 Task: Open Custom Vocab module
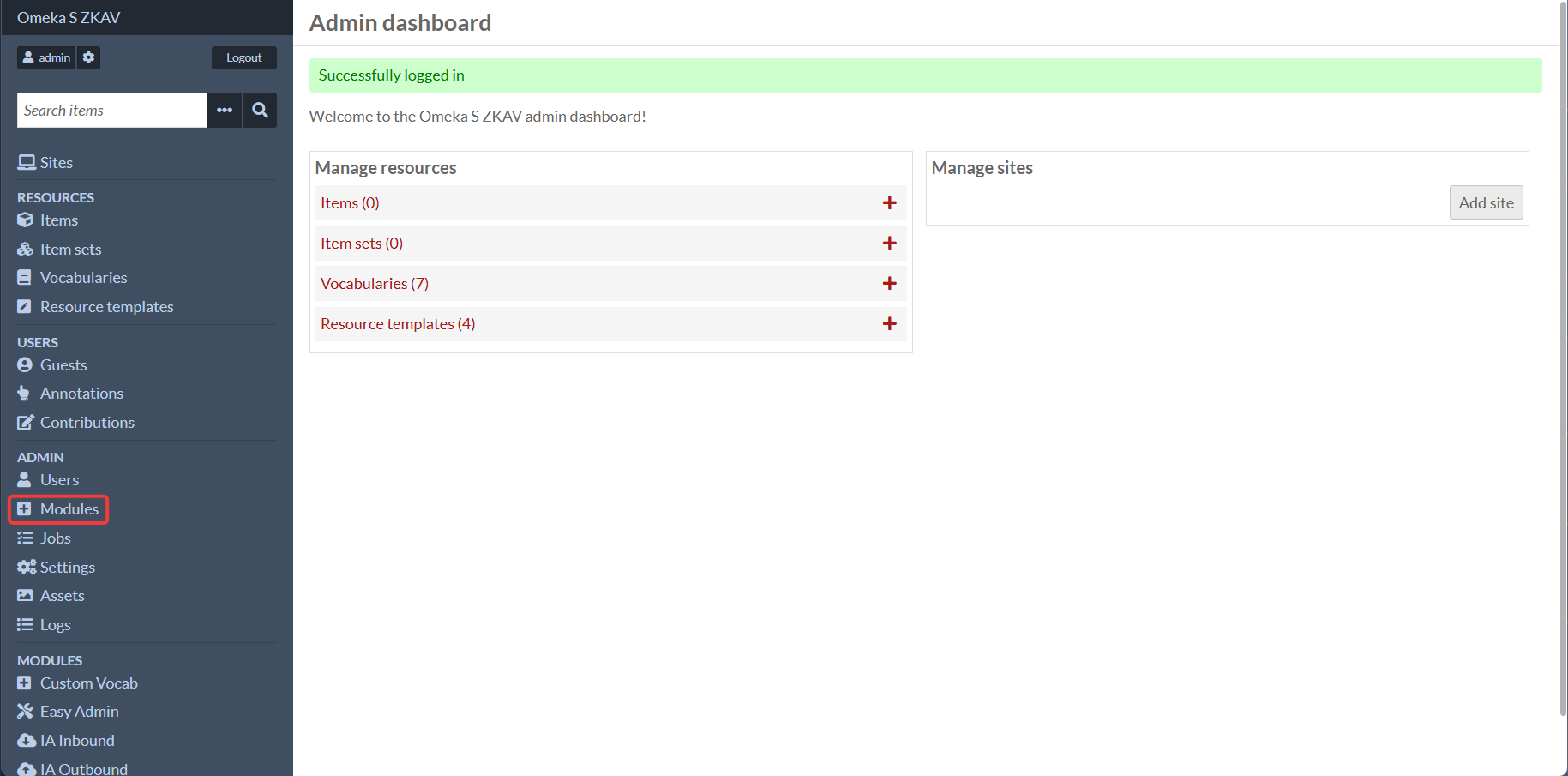[89, 683]
